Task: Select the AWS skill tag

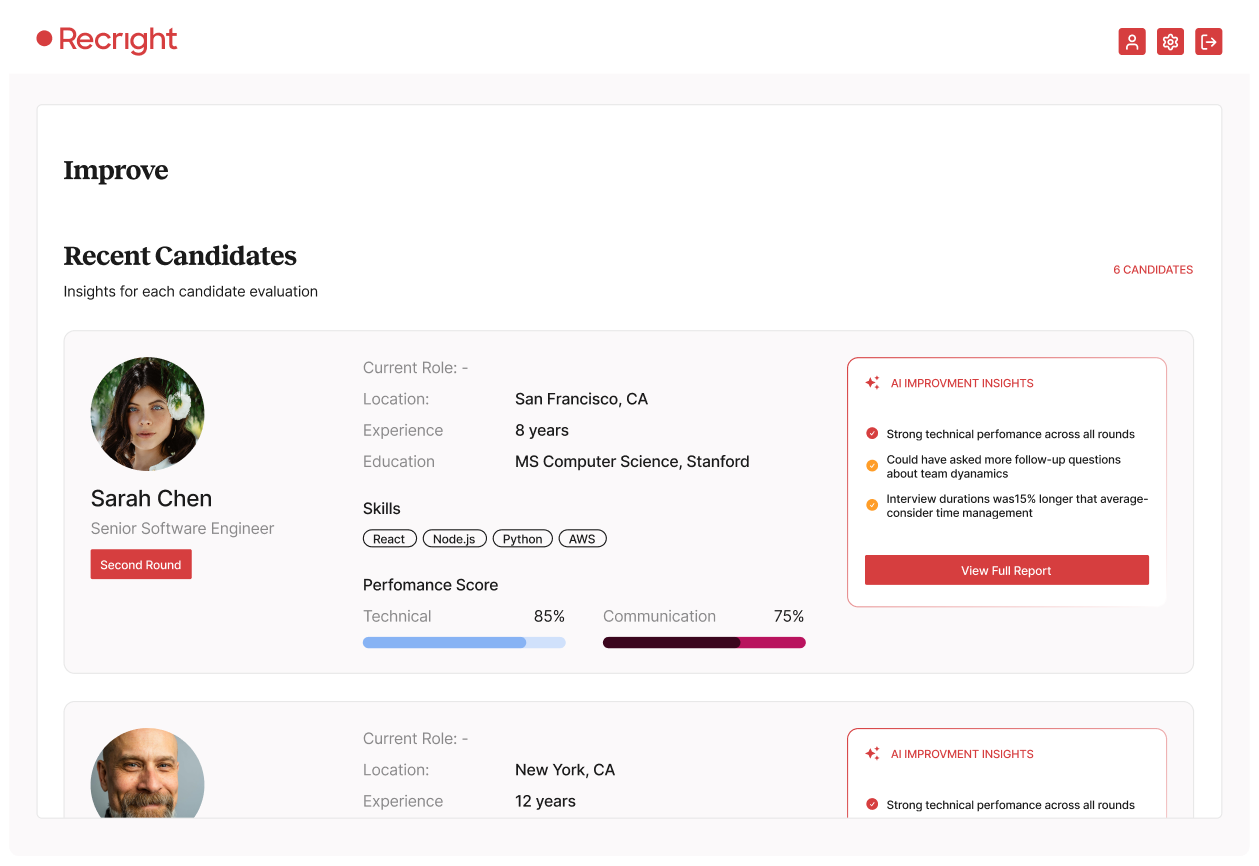Action: coord(582,539)
